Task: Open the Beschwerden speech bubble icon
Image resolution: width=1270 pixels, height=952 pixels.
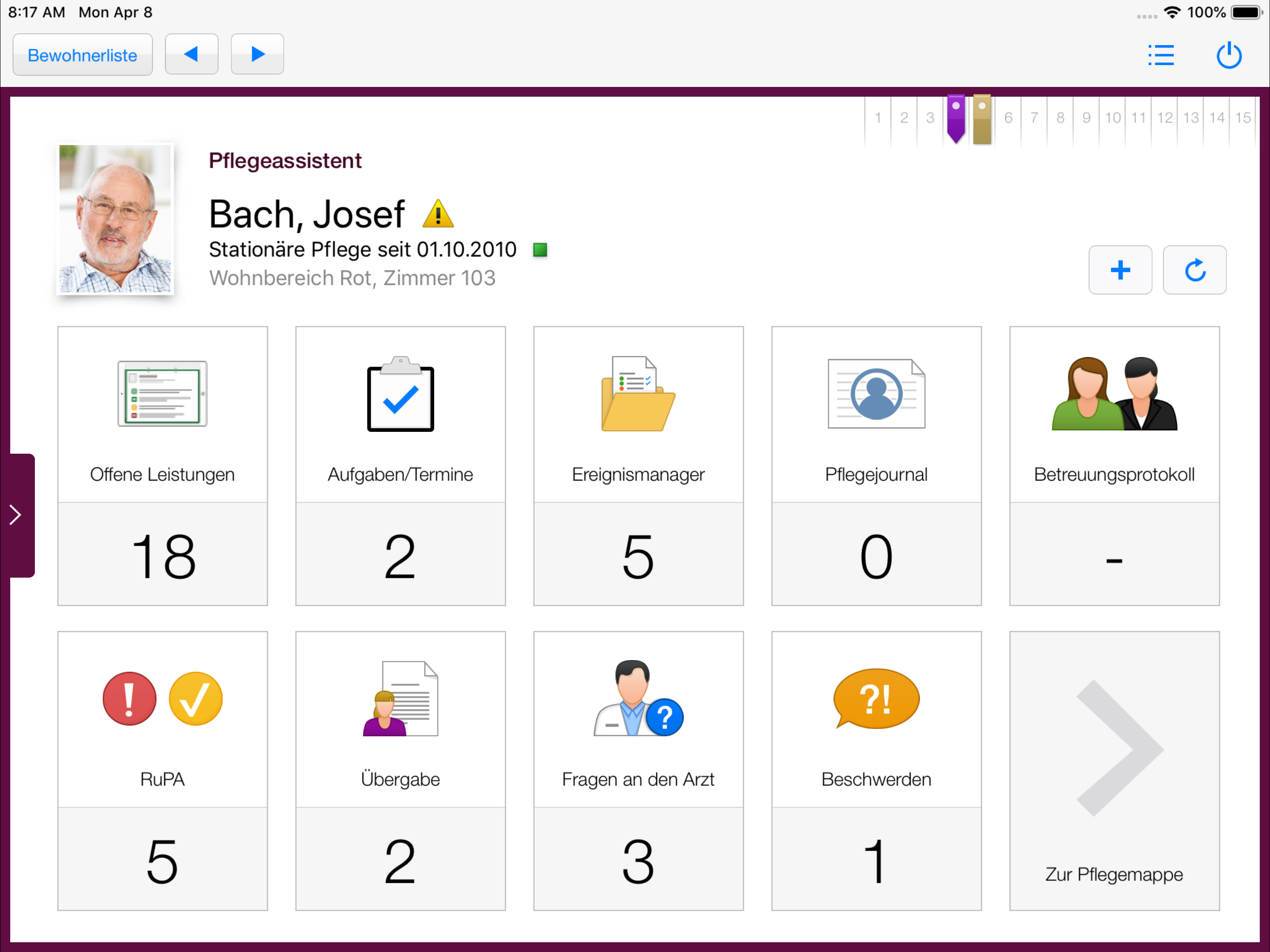Action: [876, 699]
